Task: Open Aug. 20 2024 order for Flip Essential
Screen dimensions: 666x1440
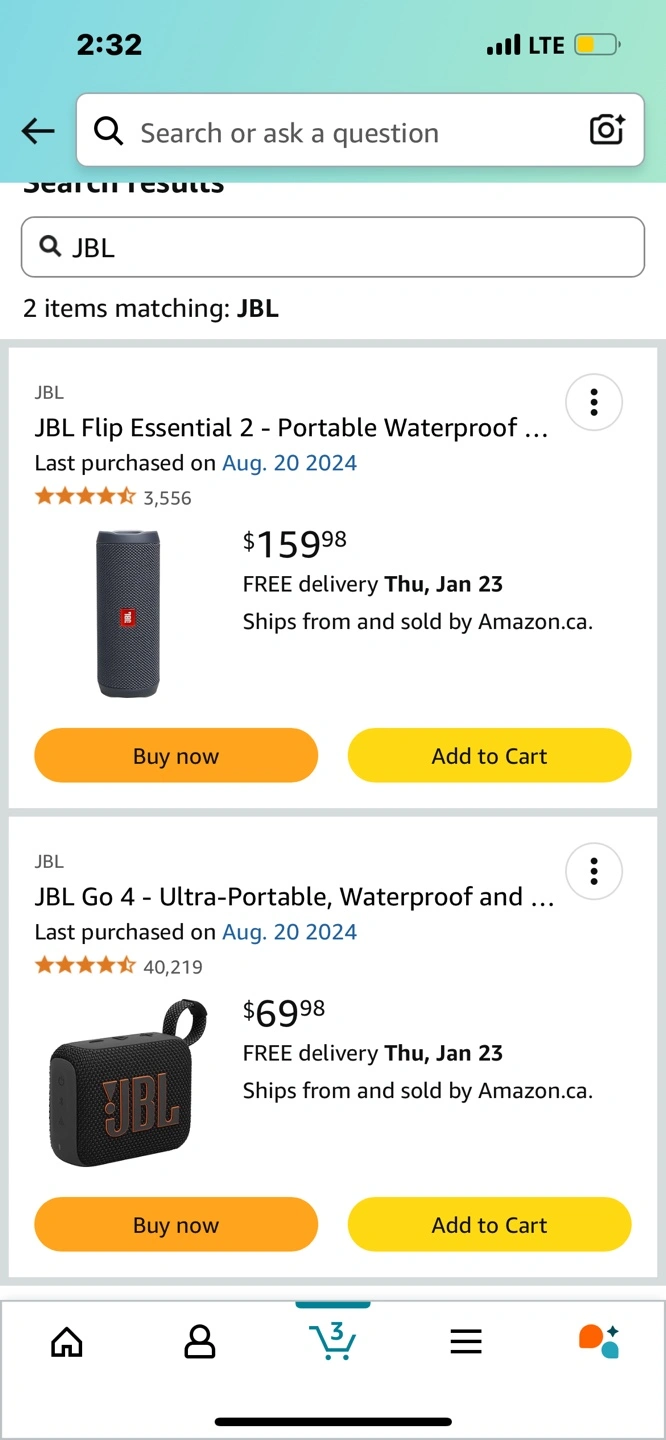Action: [289, 463]
